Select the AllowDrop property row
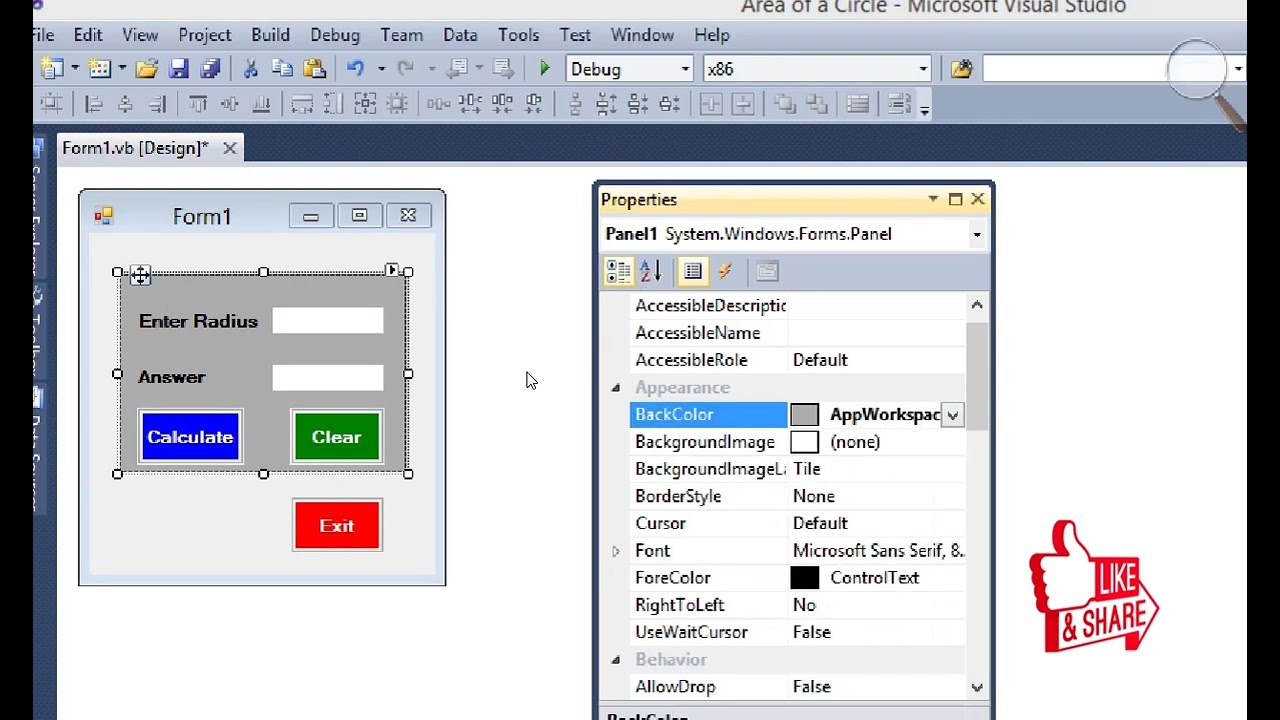The width and height of the screenshot is (1280, 720). tap(798, 687)
